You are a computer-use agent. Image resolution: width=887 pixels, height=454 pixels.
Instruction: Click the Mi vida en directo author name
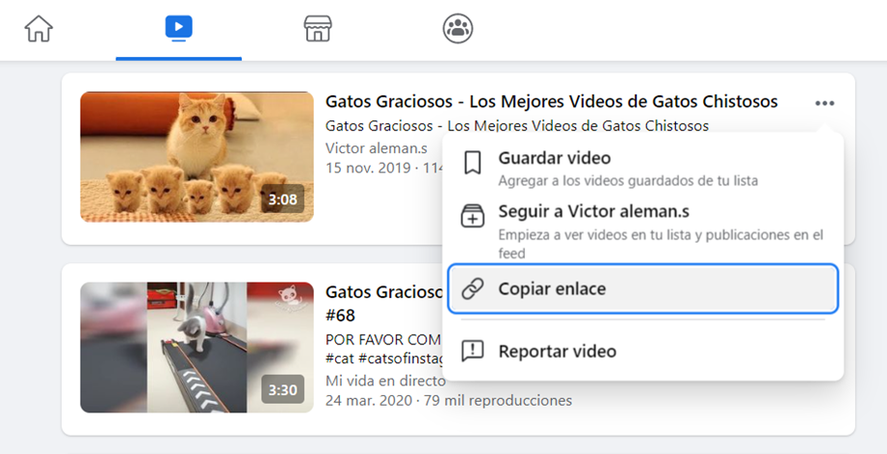385,381
